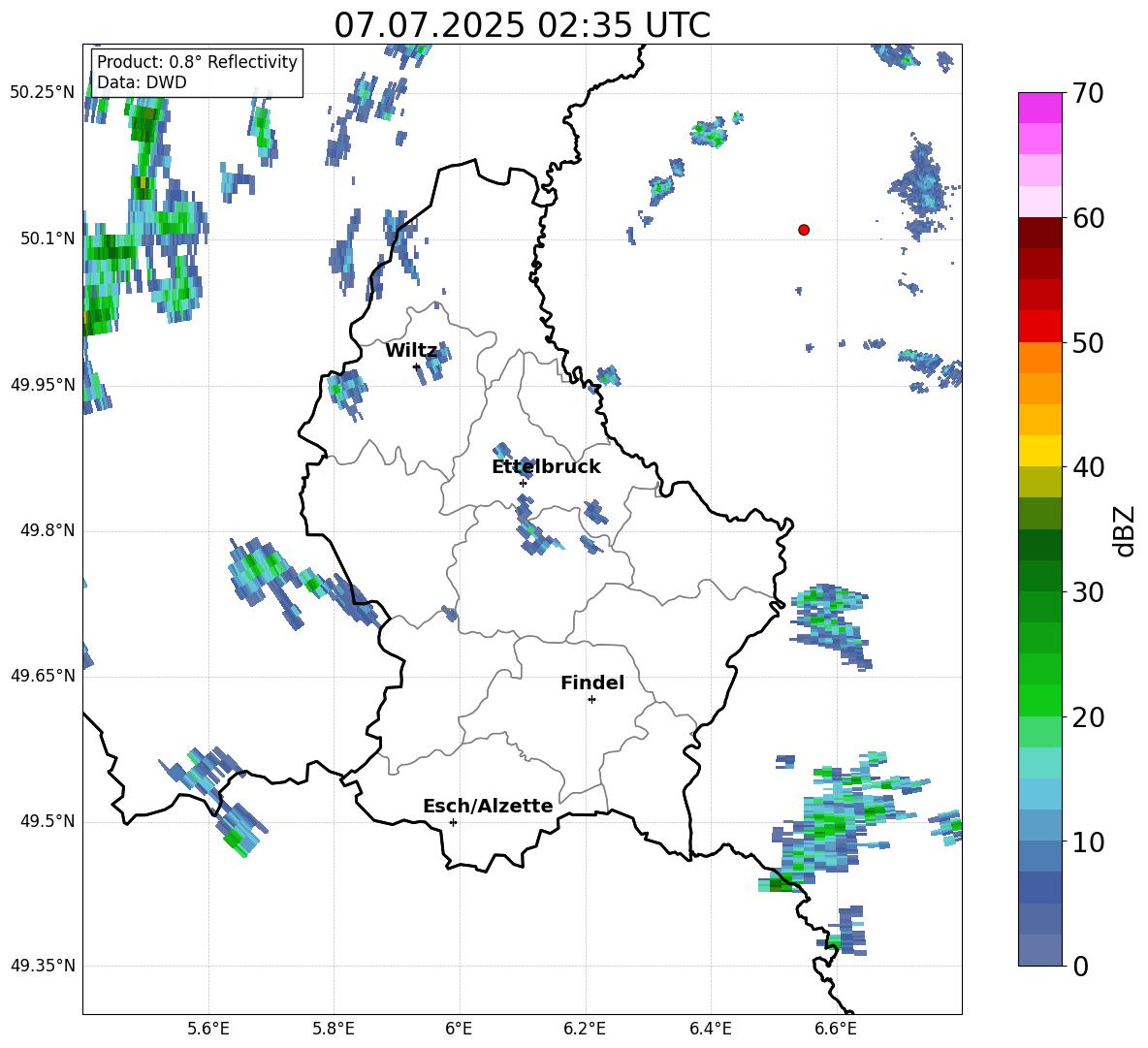Click the 49.8°N latitude label

(x=48, y=530)
